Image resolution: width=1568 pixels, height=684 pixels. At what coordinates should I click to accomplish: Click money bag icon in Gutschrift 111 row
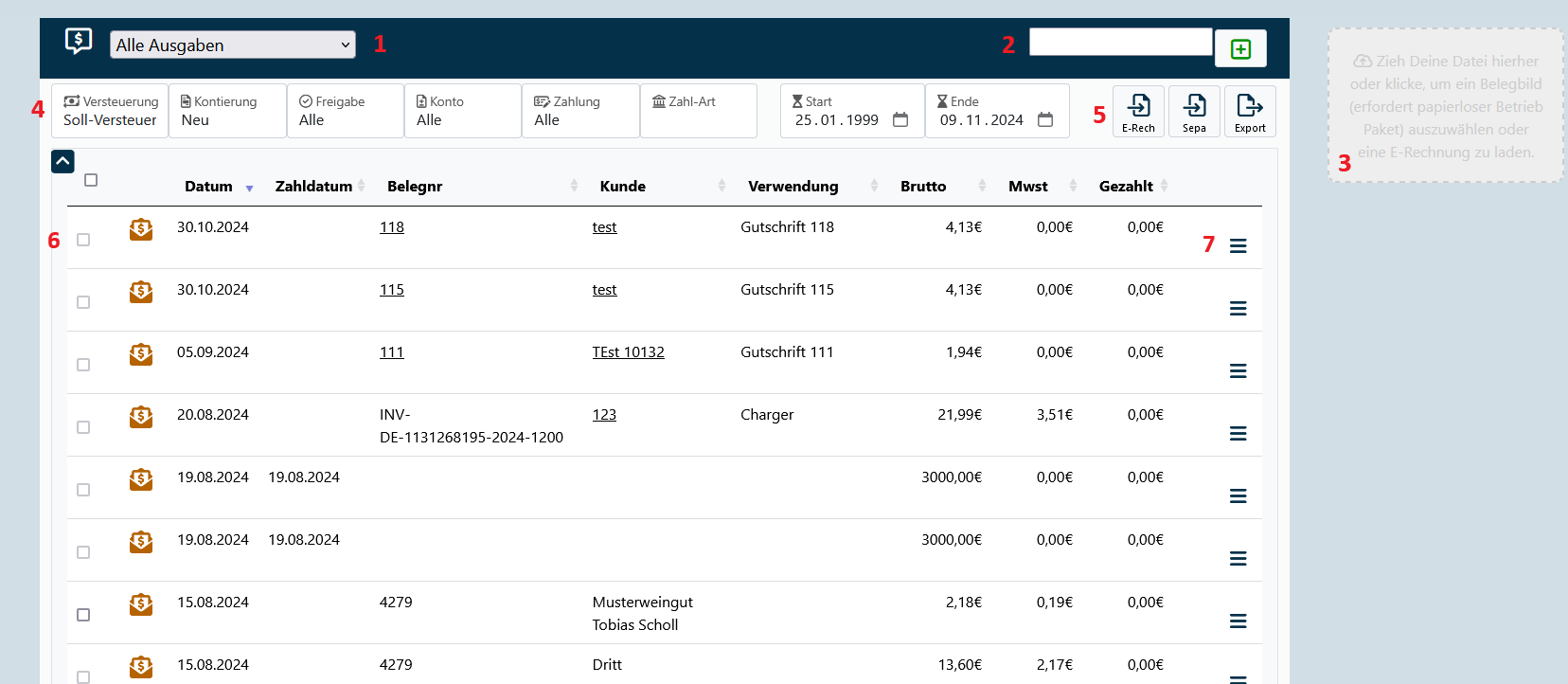pyautogui.click(x=141, y=354)
